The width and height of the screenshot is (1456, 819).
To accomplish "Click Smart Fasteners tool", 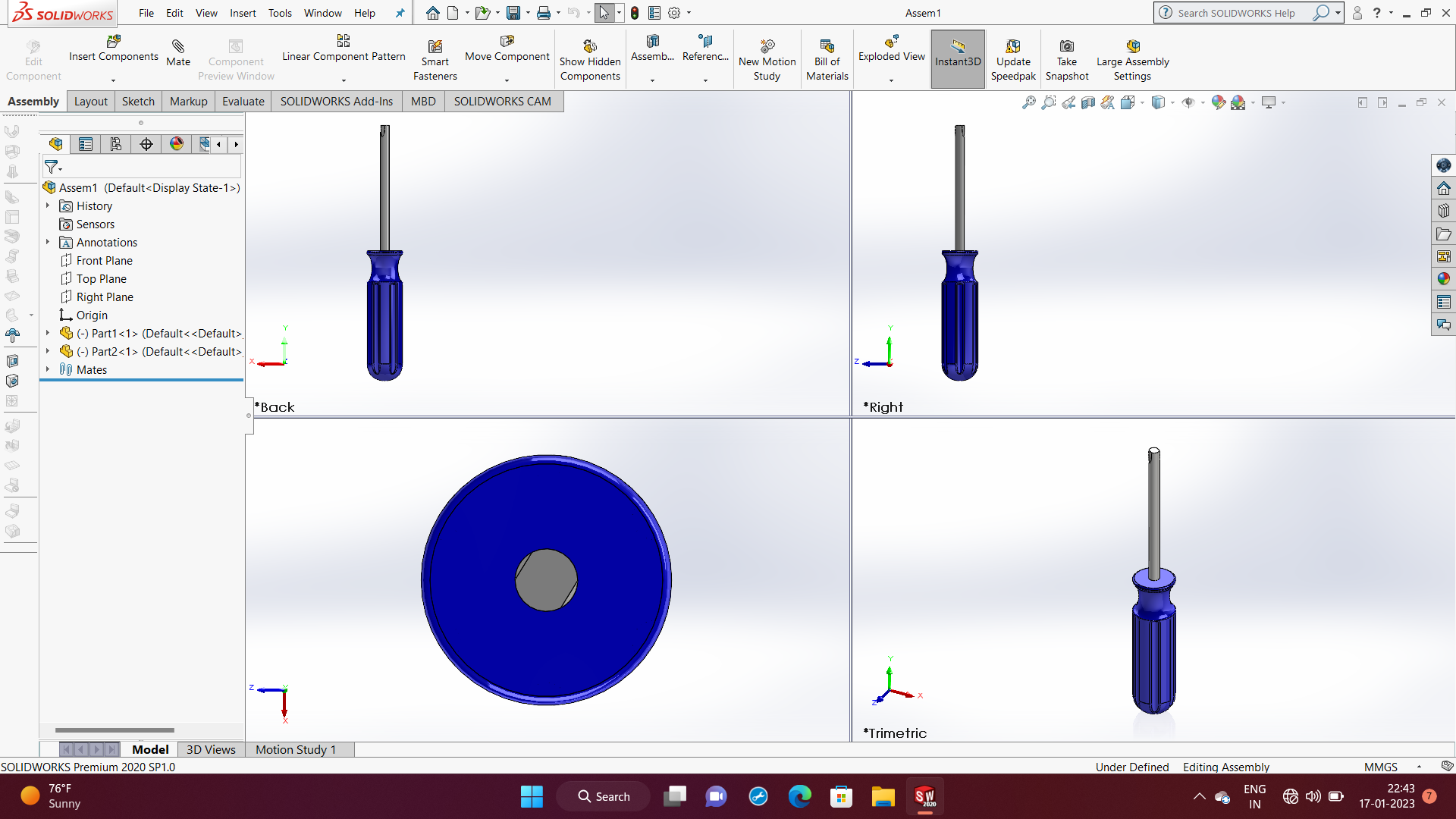I will (435, 60).
